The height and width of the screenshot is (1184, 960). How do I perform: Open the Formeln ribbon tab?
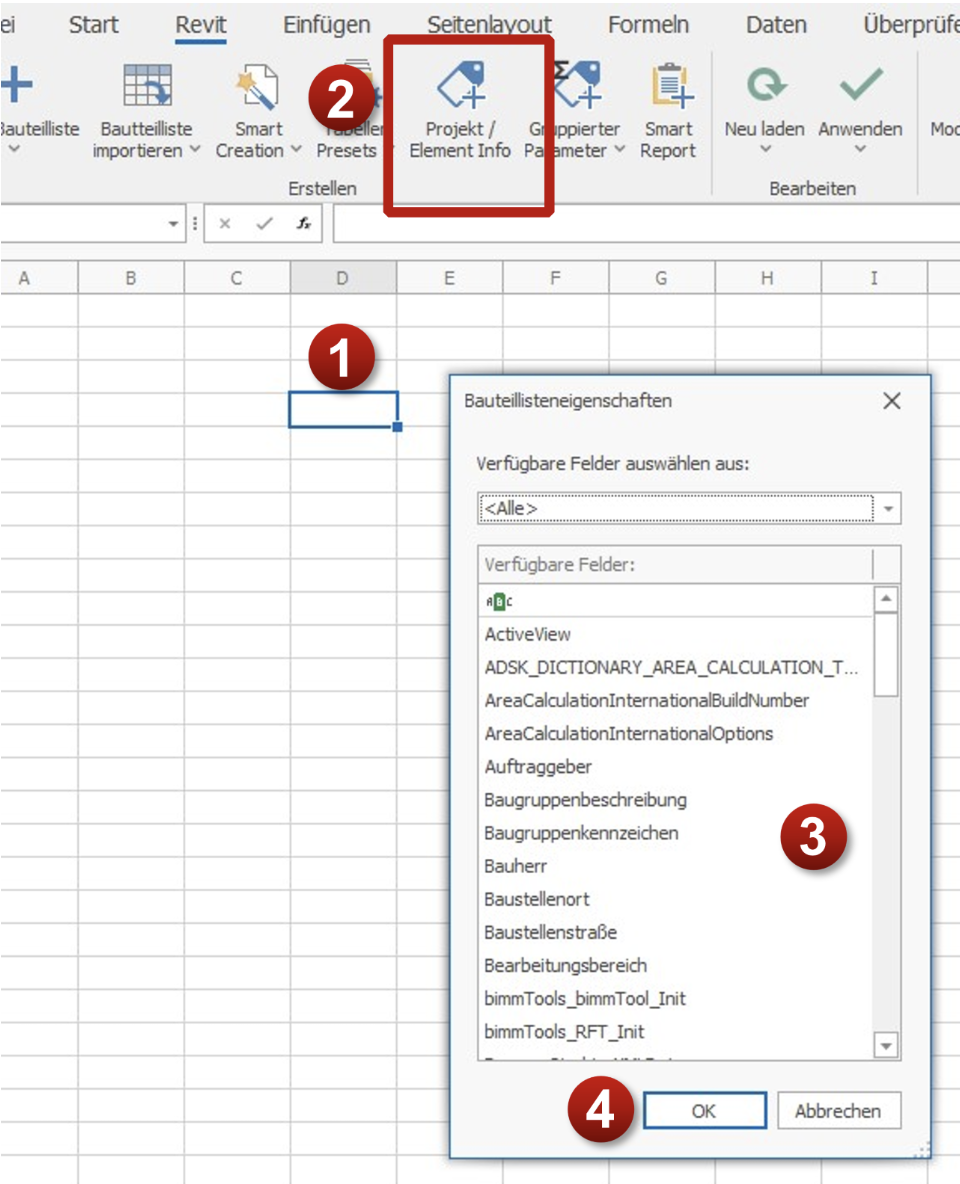(648, 25)
